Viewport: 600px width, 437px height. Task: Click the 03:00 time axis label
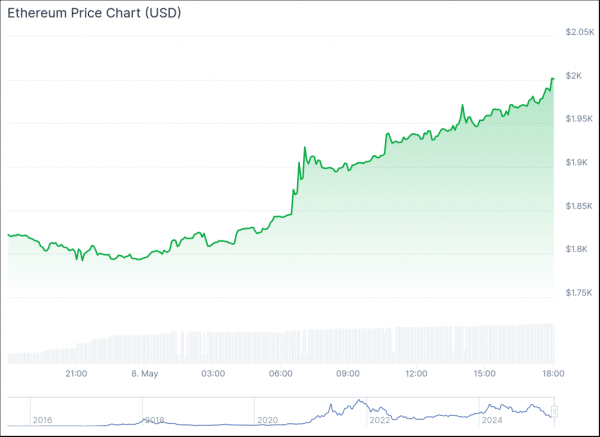[x=213, y=374]
